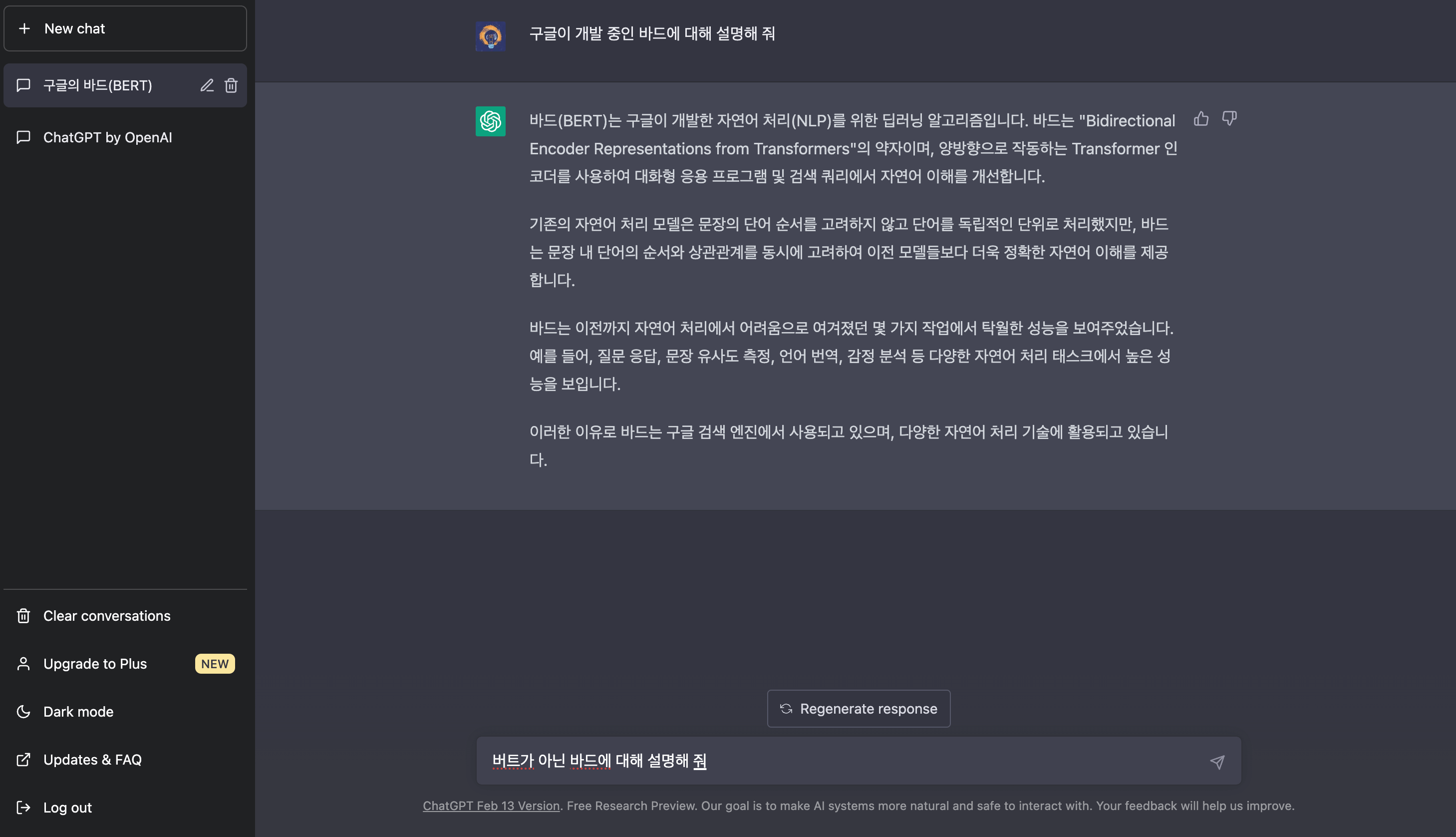Click Clear conversations
Image resolution: width=1456 pixels, height=837 pixels.
[107, 616]
